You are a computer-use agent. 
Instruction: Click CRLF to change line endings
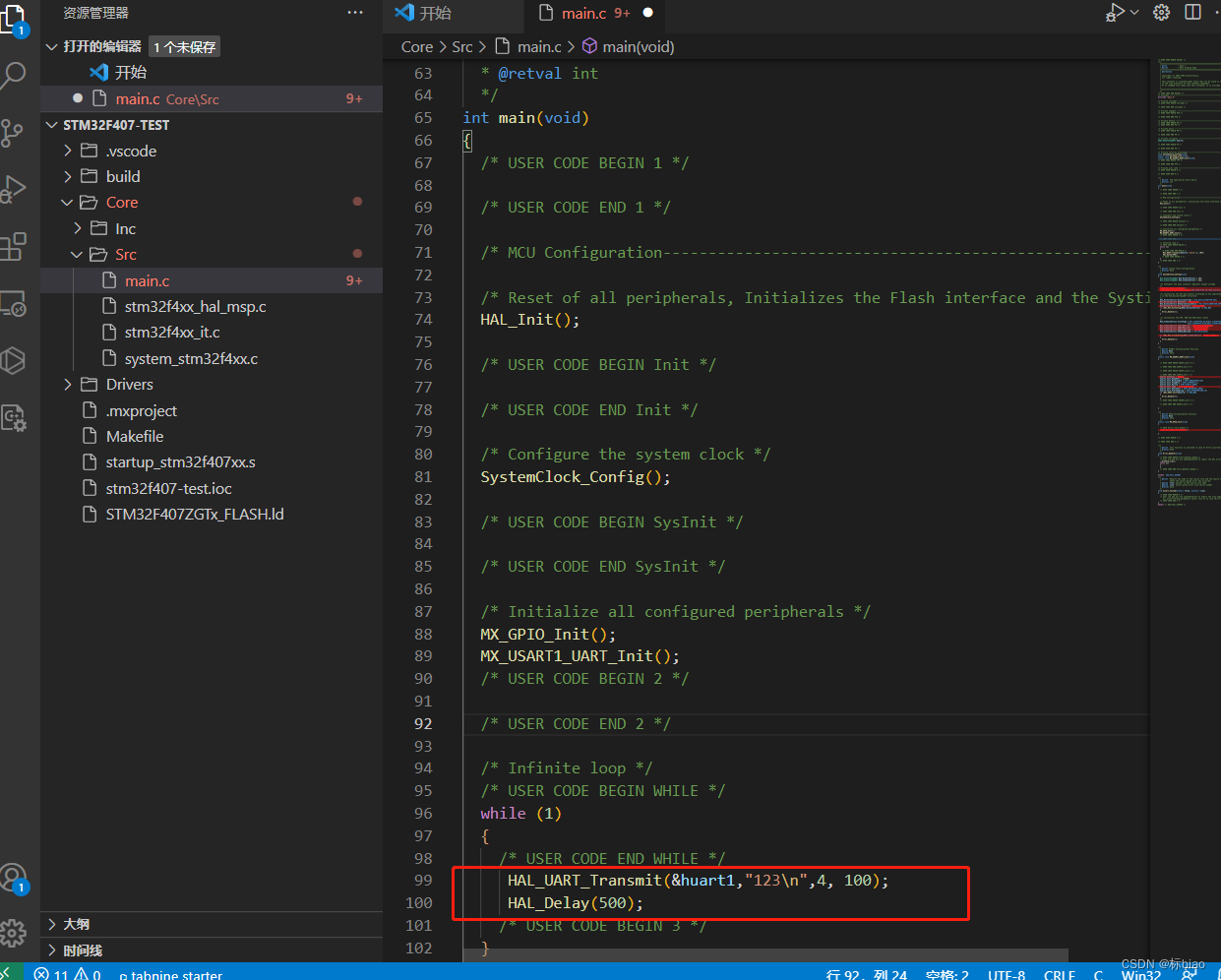click(1060, 973)
